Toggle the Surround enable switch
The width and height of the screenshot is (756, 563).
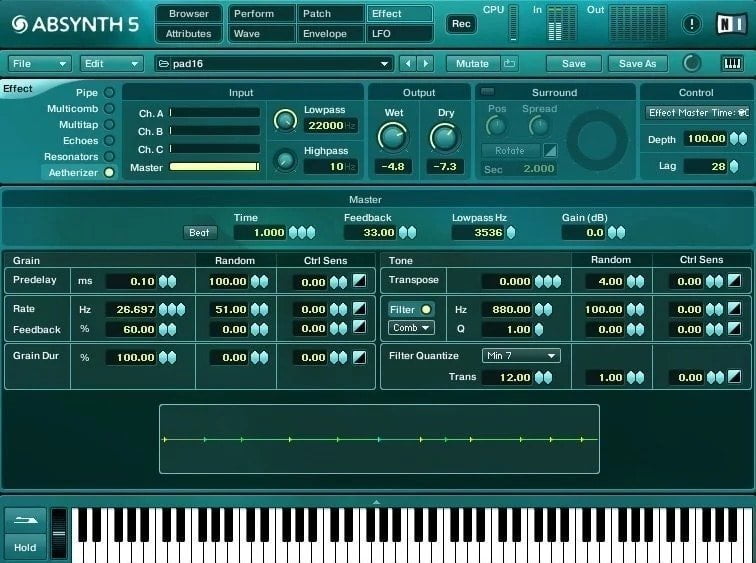click(x=487, y=91)
